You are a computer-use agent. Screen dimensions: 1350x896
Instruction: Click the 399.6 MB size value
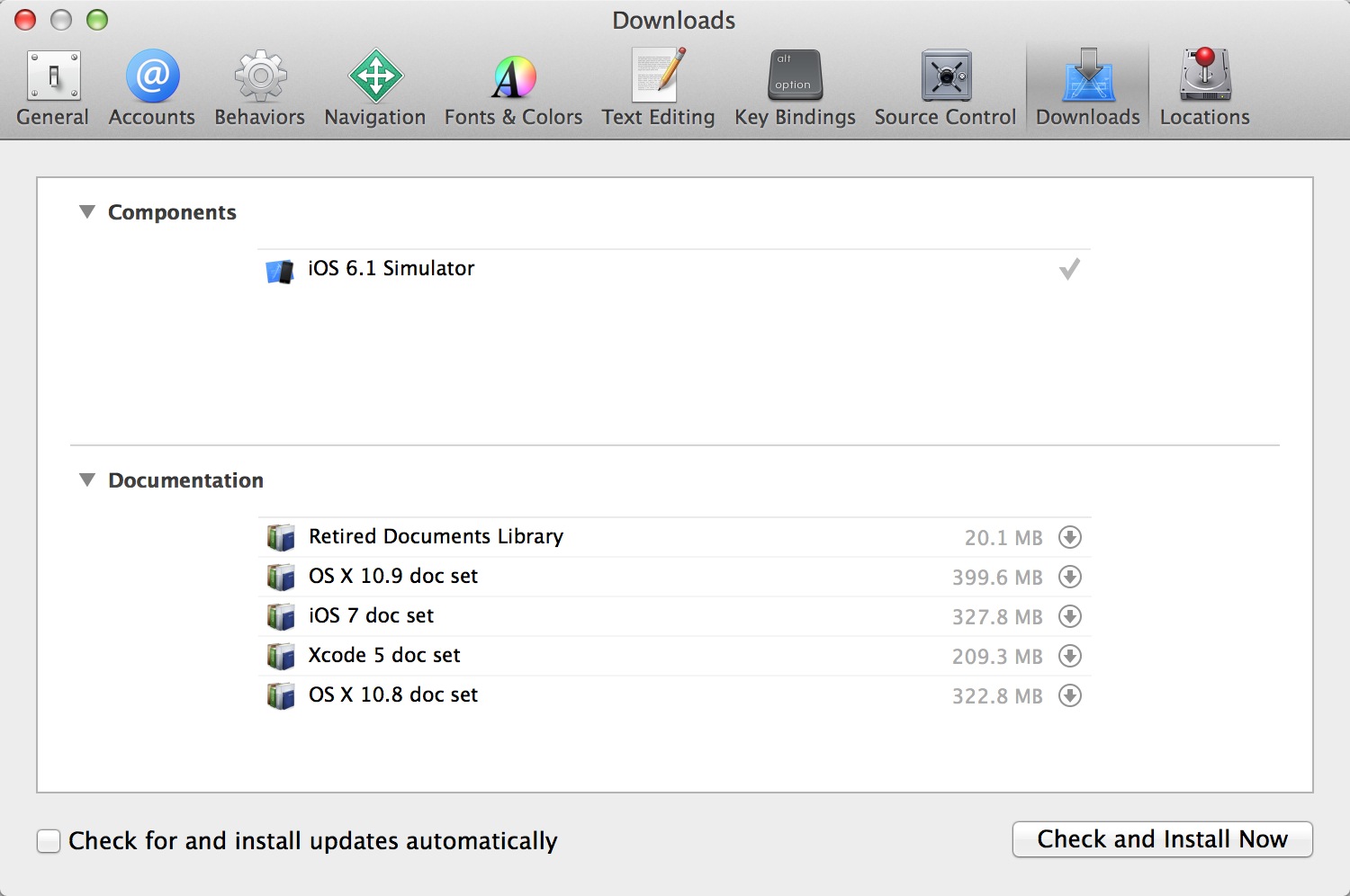click(997, 578)
